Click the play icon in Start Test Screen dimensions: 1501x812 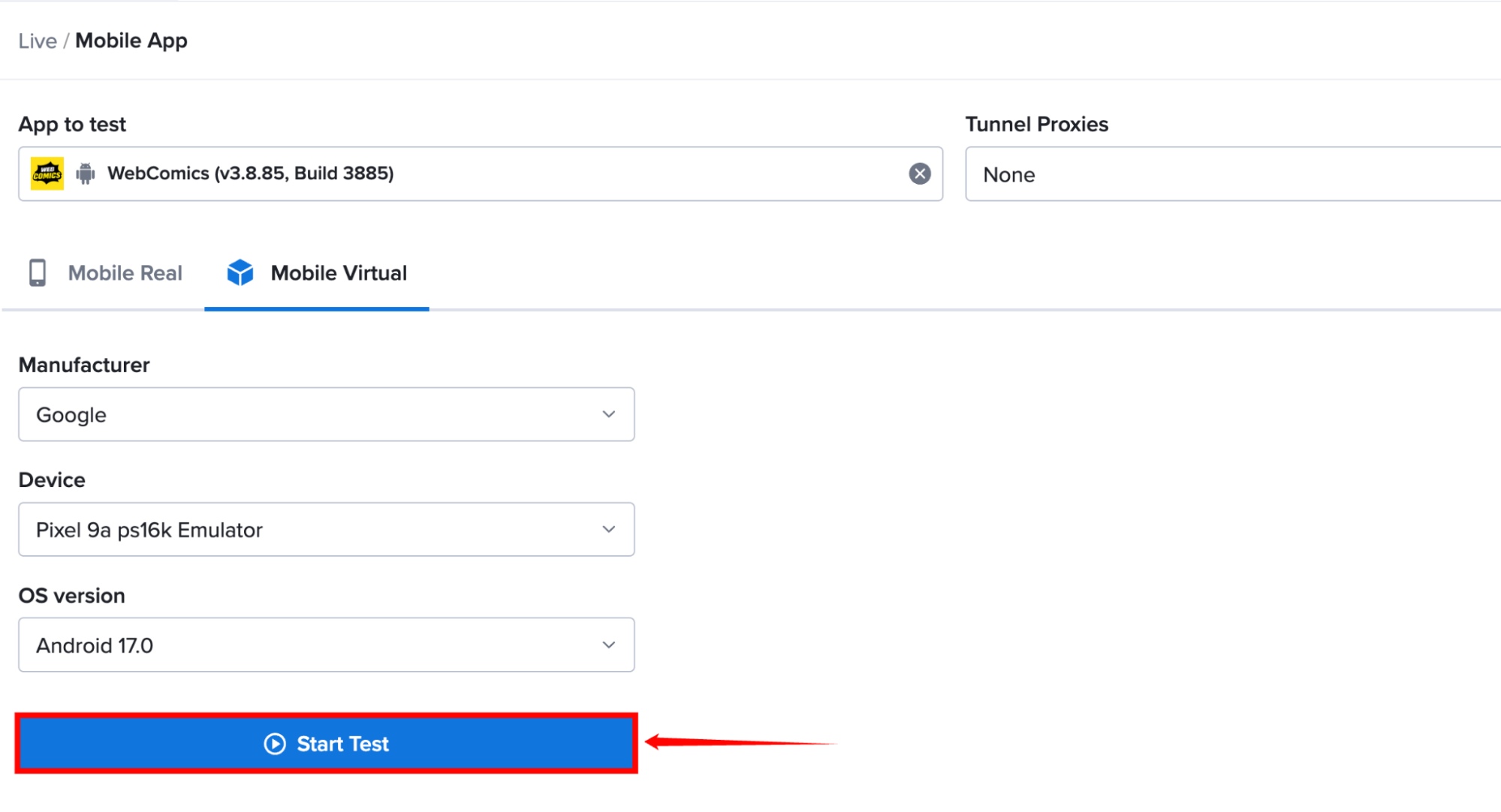tap(275, 744)
